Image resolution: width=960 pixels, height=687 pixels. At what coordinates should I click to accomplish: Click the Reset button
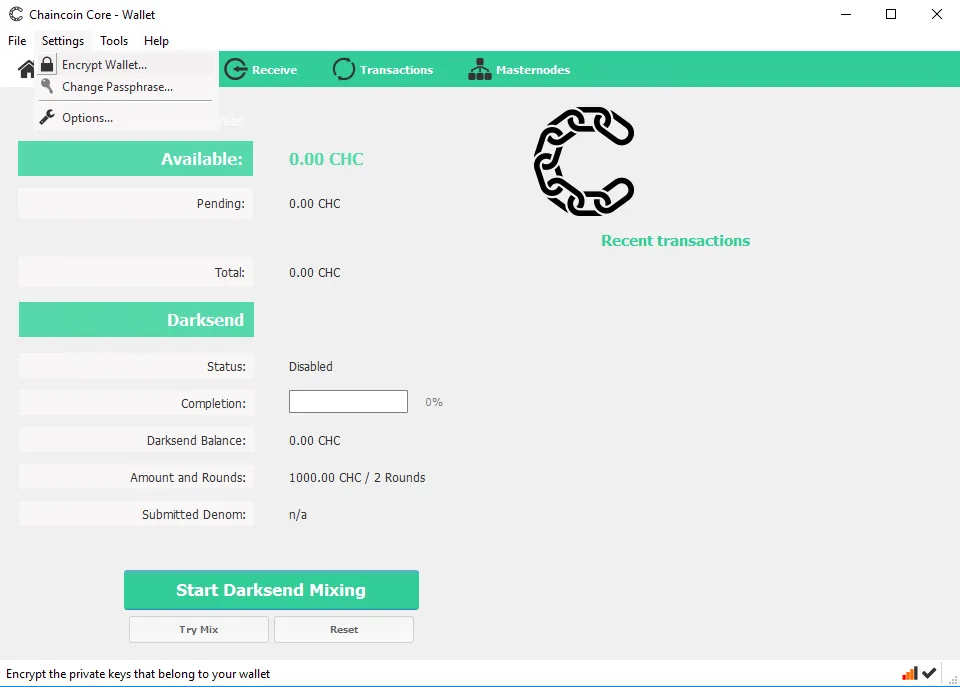[344, 629]
